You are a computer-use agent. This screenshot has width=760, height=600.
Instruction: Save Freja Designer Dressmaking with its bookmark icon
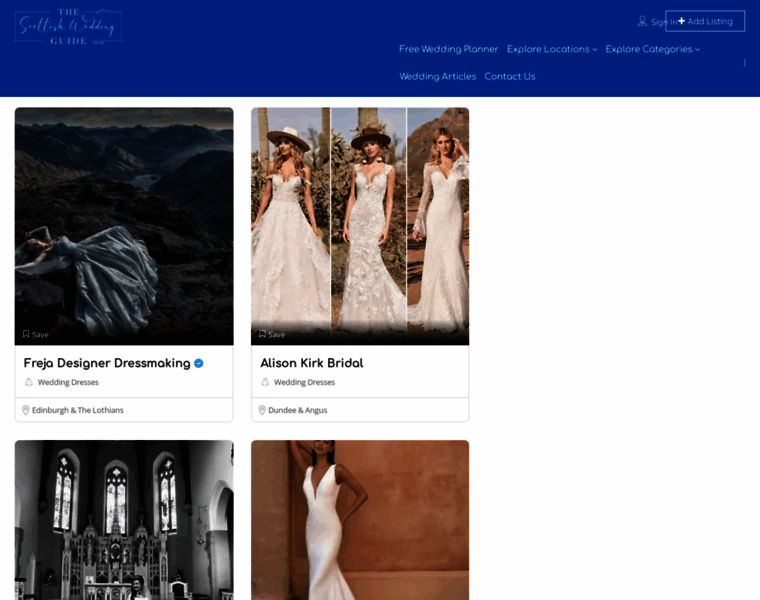tap(26, 334)
